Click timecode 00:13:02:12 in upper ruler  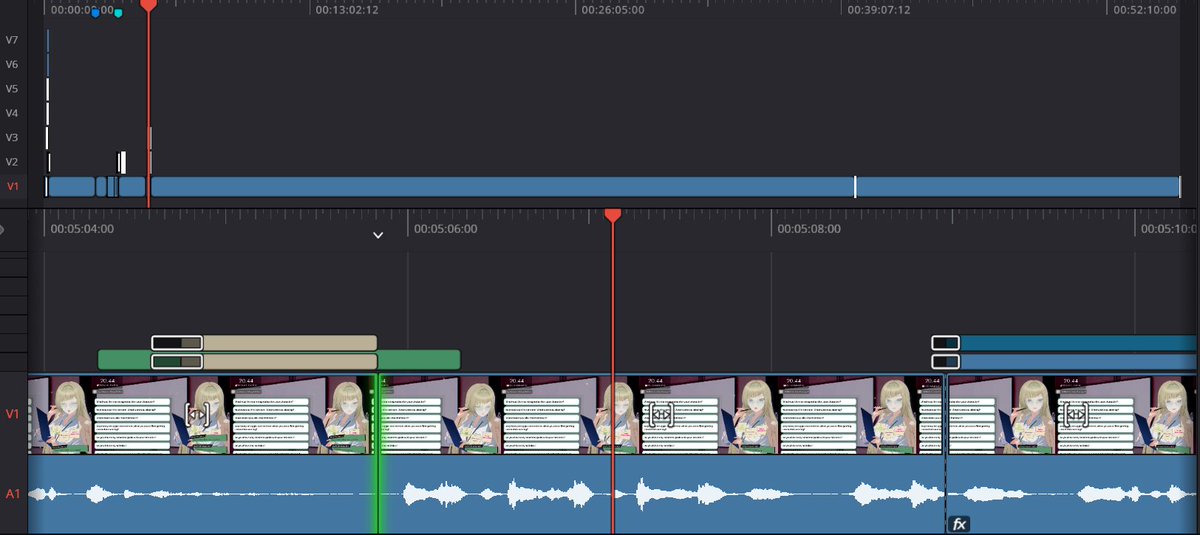pos(346,10)
